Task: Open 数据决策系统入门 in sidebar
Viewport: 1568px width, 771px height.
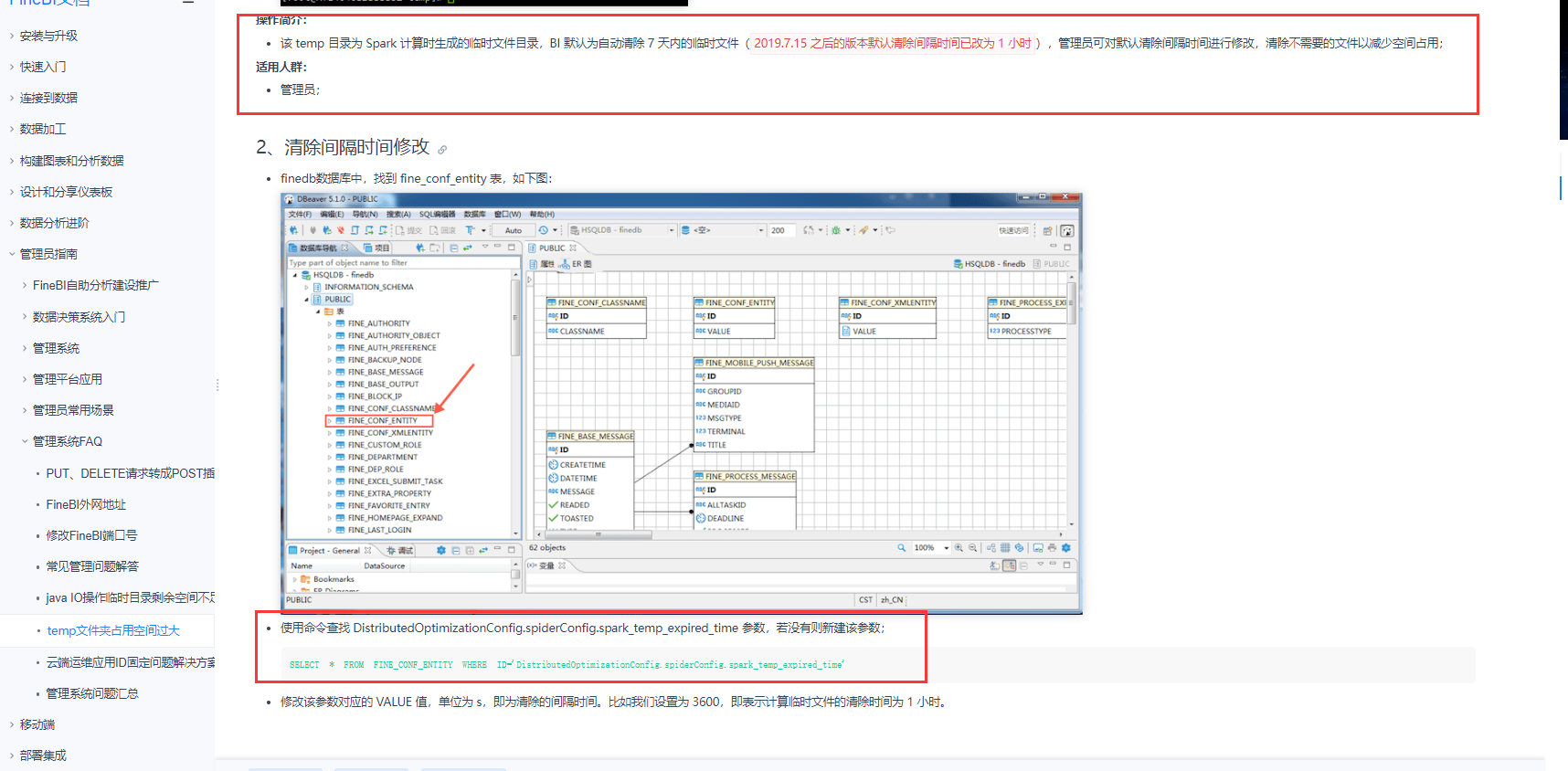Action: [x=79, y=317]
